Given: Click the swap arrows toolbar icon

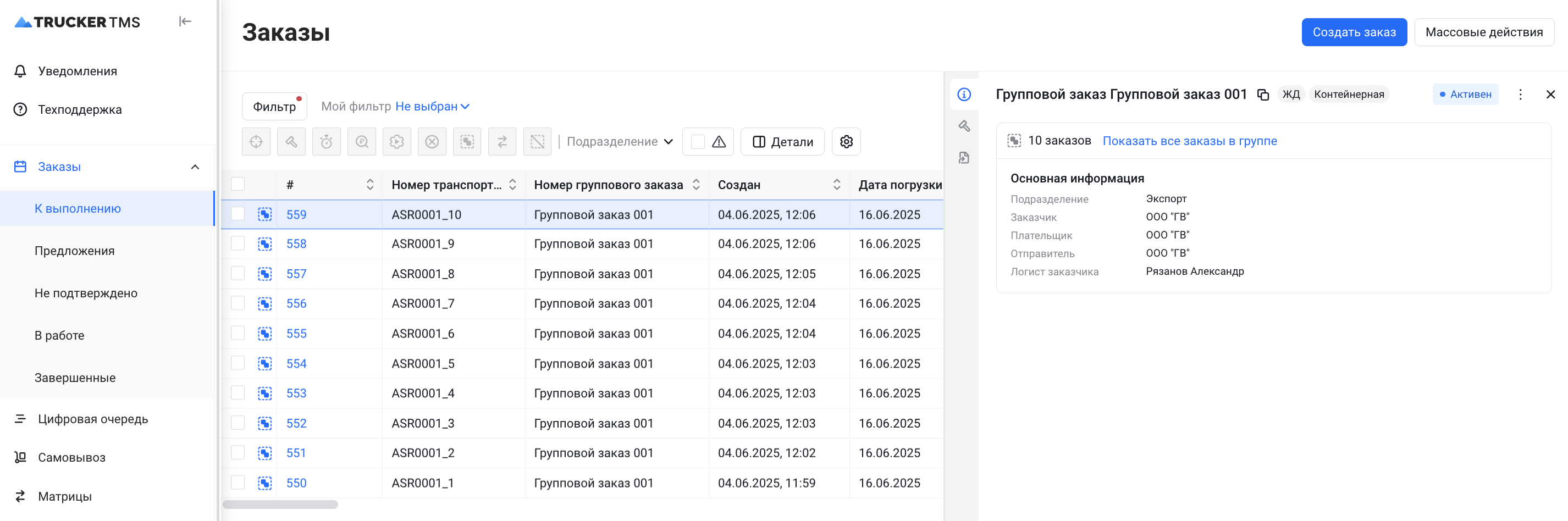Looking at the screenshot, I should click(502, 142).
